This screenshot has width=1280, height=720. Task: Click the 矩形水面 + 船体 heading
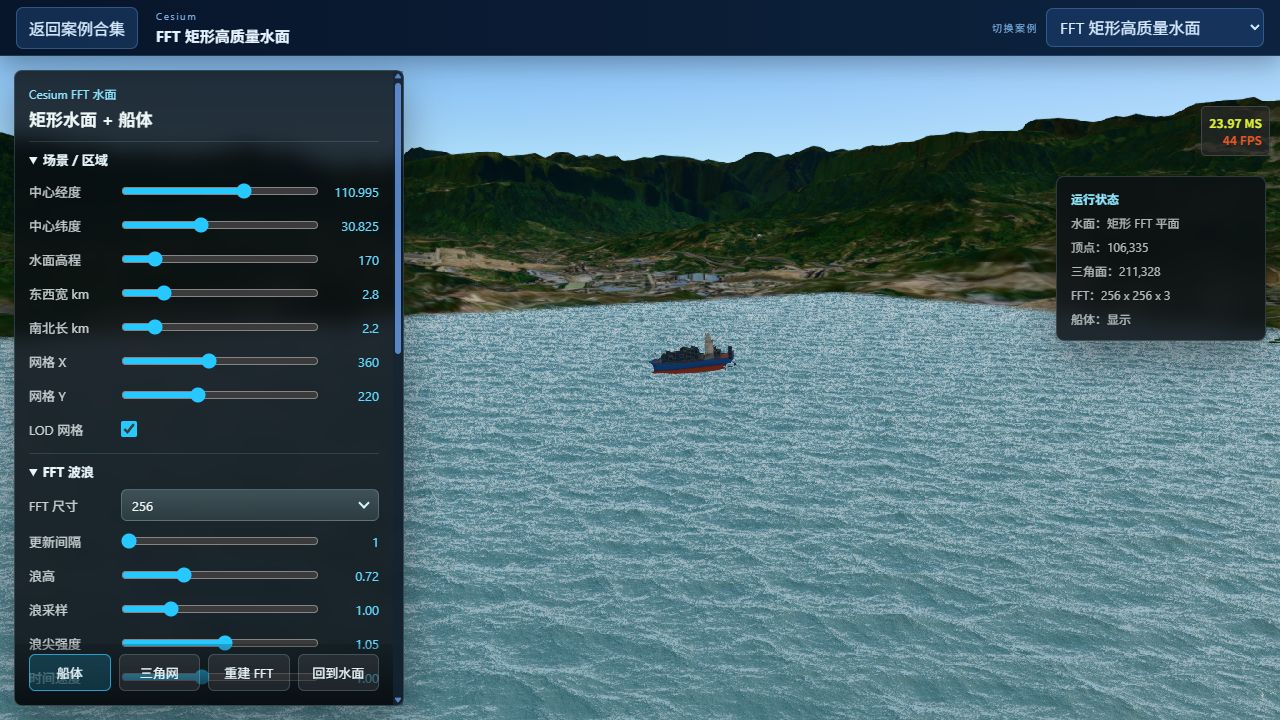(x=91, y=120)
